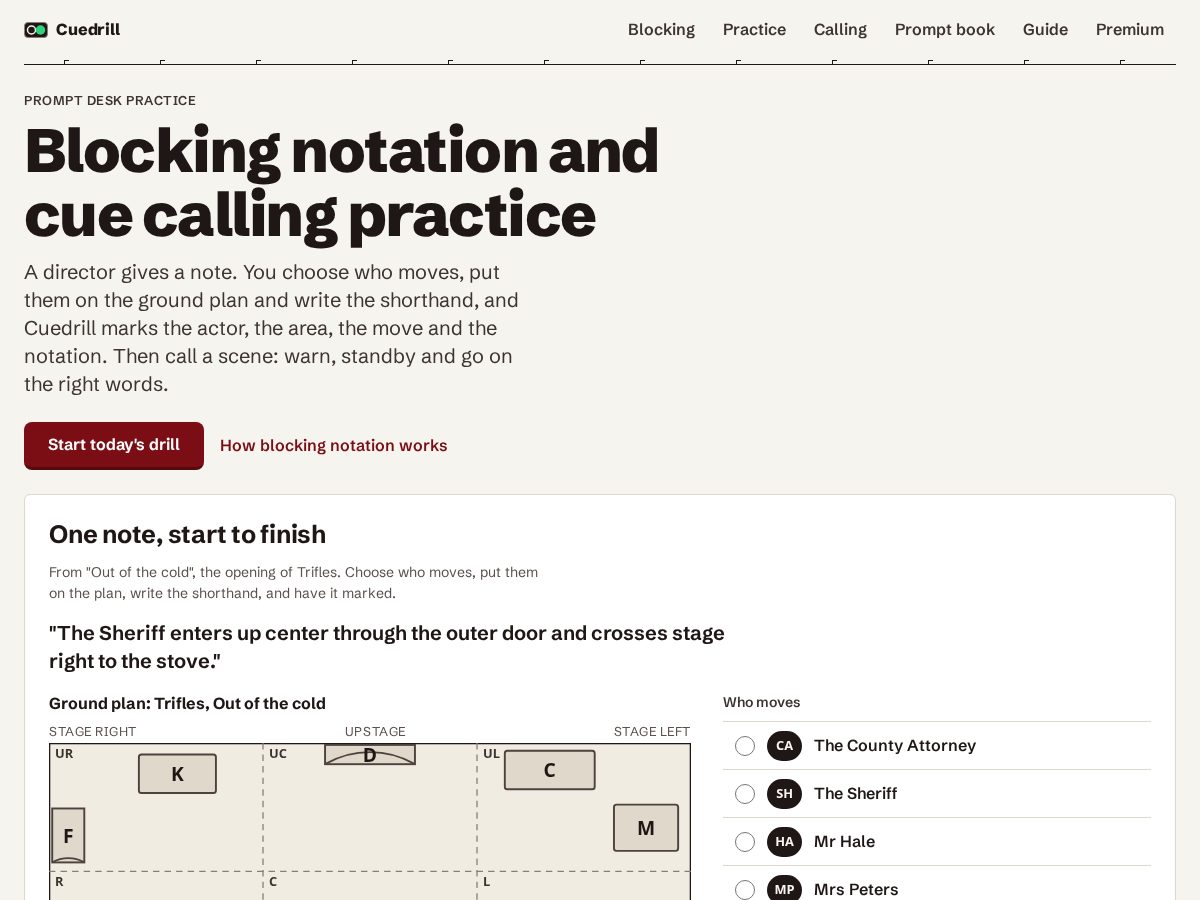Image resolution: width=1200 pixels, height=900 pixels.
Task: Click the UR stage area label
Action: [x=64, y=754]
